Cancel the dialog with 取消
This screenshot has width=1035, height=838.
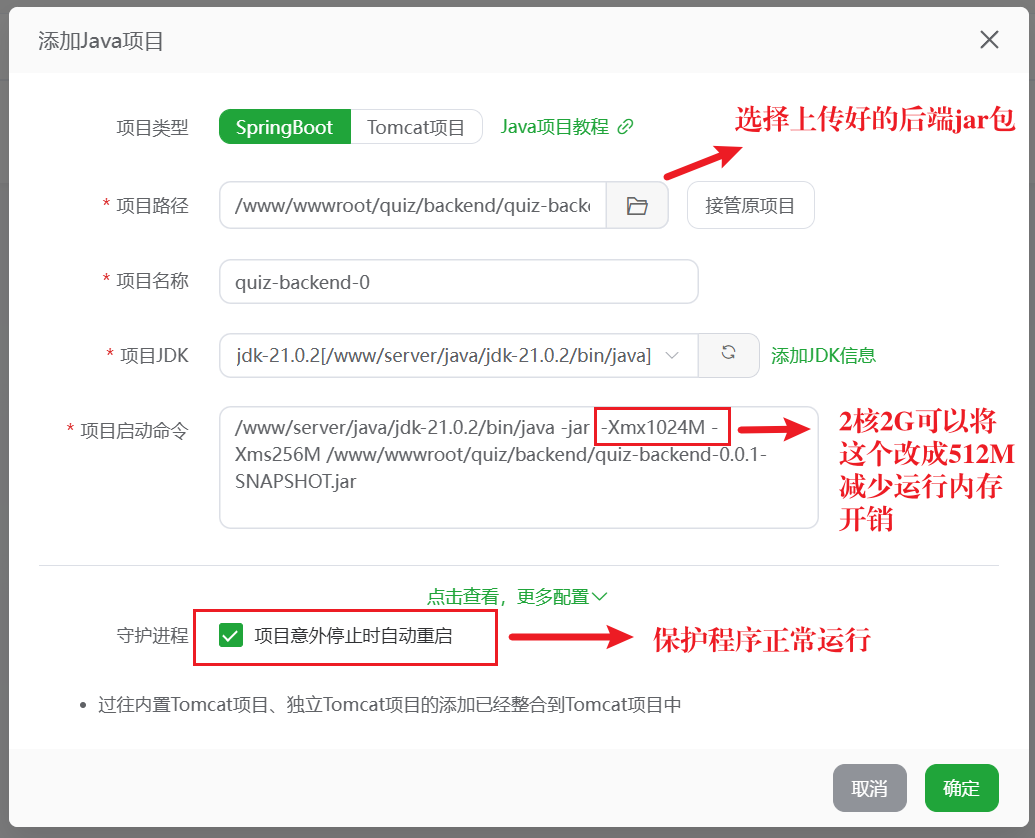[x=869, y=787]
